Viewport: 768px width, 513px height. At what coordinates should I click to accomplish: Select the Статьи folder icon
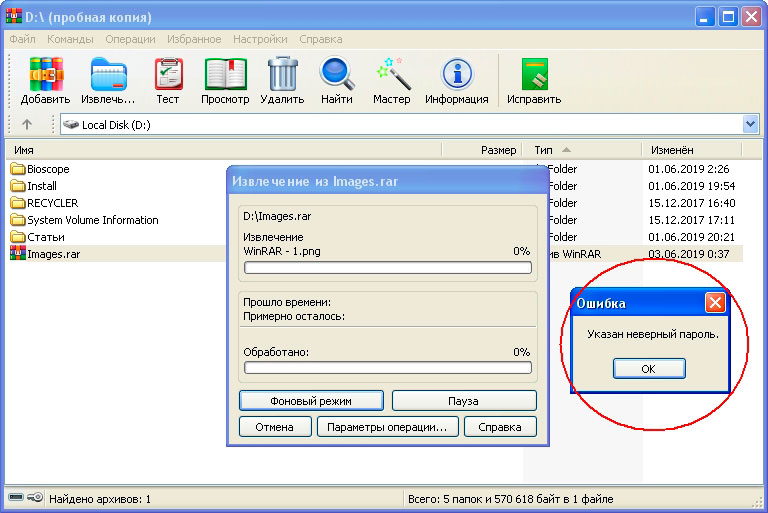click(18, 237)
